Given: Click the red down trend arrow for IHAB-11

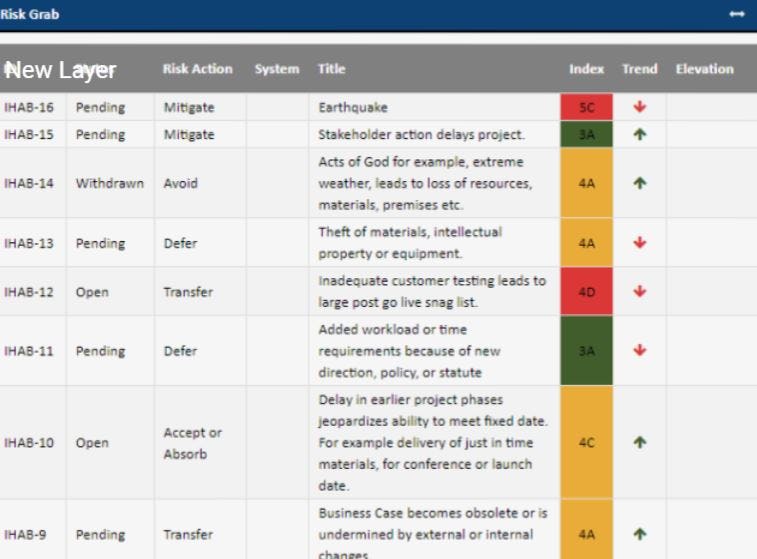Looking at the screenshot, I should tap(640, 350).
